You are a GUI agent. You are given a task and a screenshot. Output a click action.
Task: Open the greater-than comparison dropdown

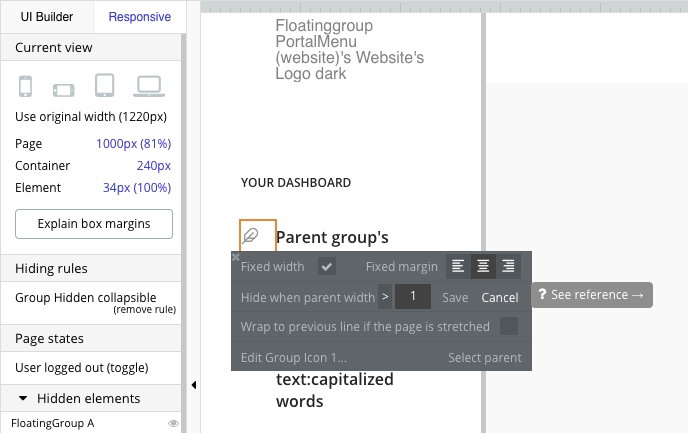tap(385, 297)
